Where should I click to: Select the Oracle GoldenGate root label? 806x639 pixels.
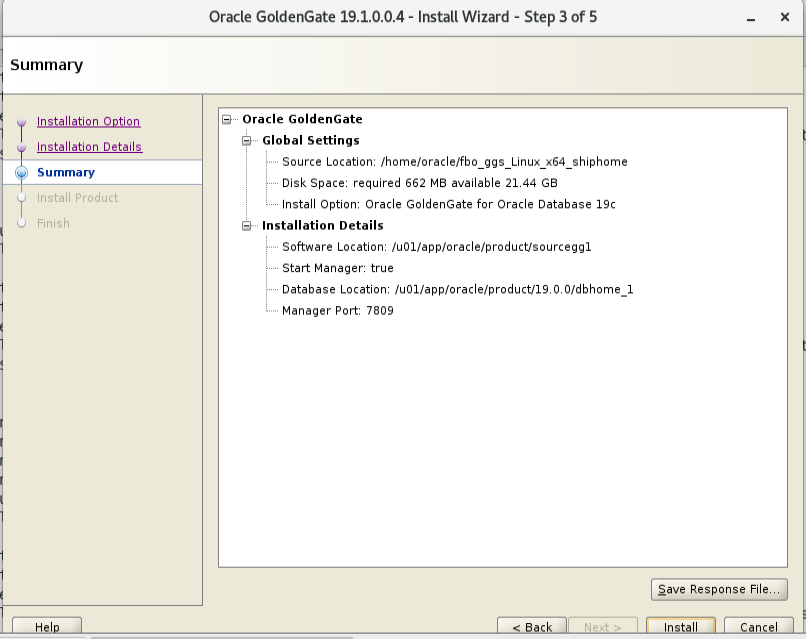[x=302, y=119]
